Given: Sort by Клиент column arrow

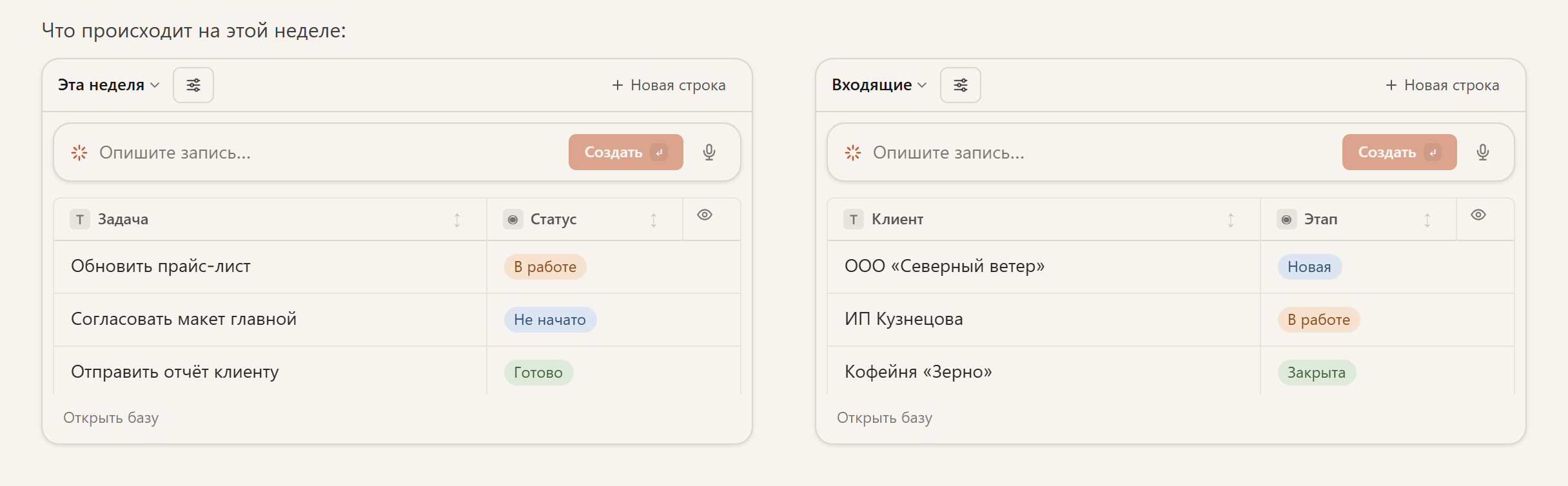Looking at the screenshot, I should point(1231,220).
